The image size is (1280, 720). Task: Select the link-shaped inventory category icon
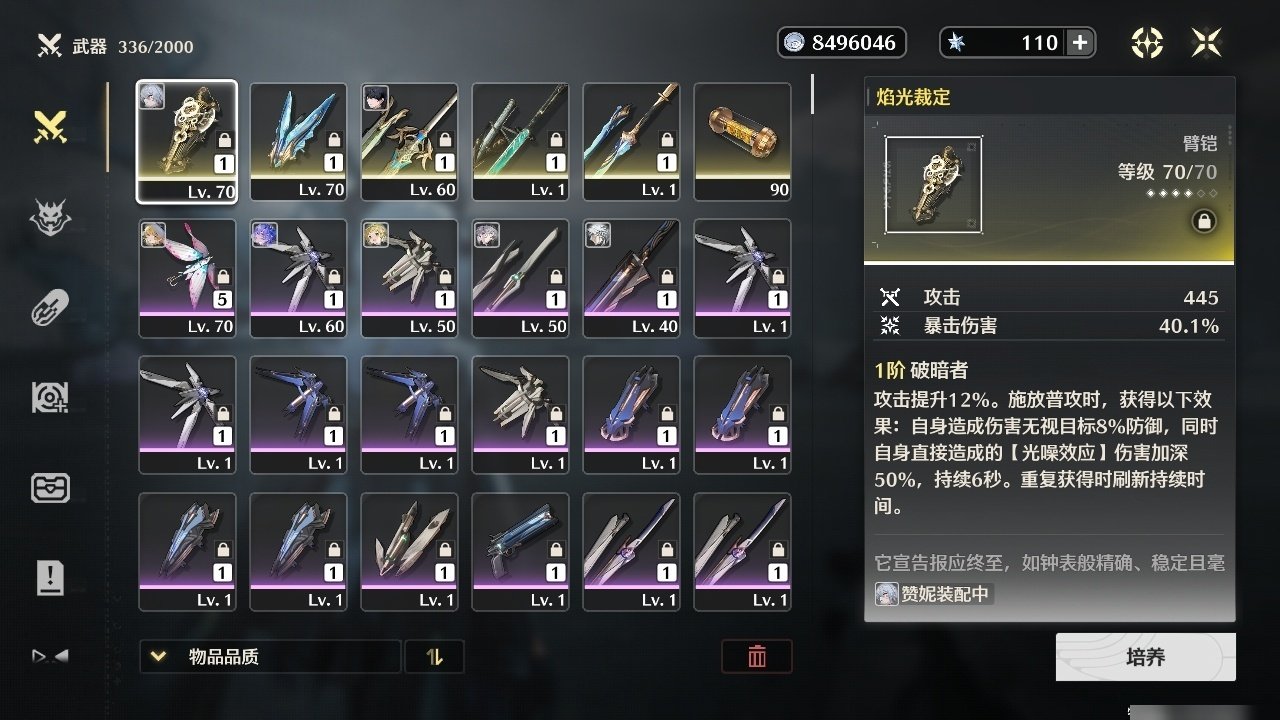tap(50, 307)
